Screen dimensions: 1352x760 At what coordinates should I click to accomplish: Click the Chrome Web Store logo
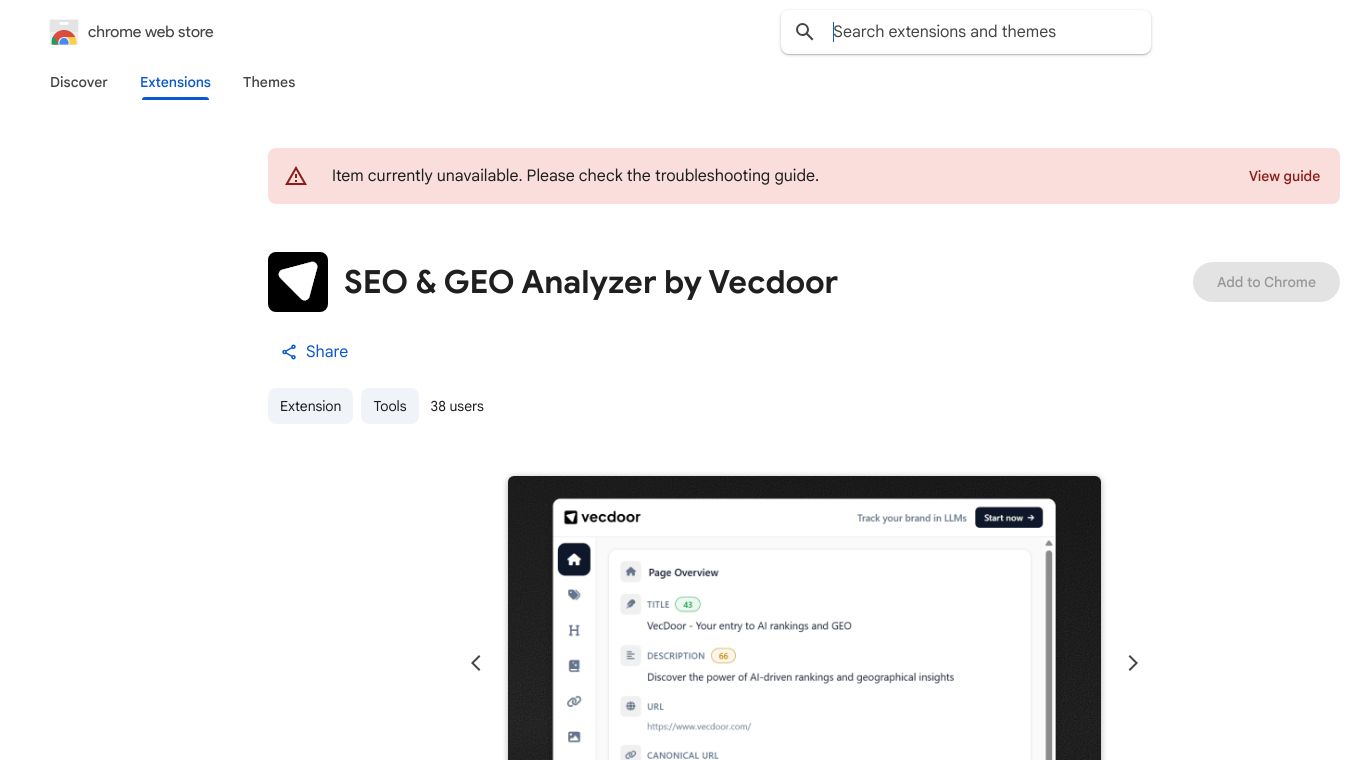coord(64,32)
